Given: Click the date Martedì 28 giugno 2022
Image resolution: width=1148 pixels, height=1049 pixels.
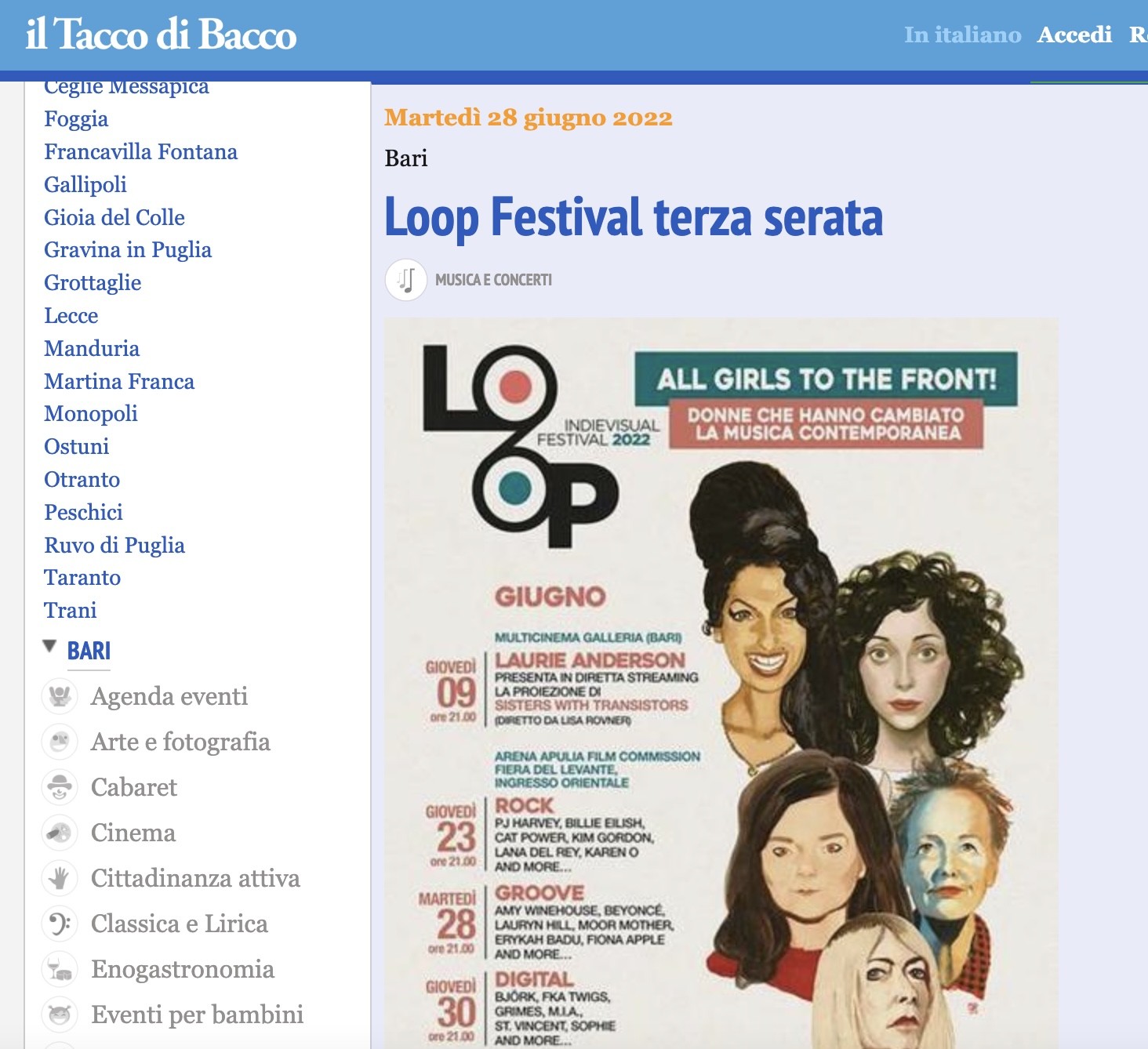Looking at the screenshot, I should (529, 118).
